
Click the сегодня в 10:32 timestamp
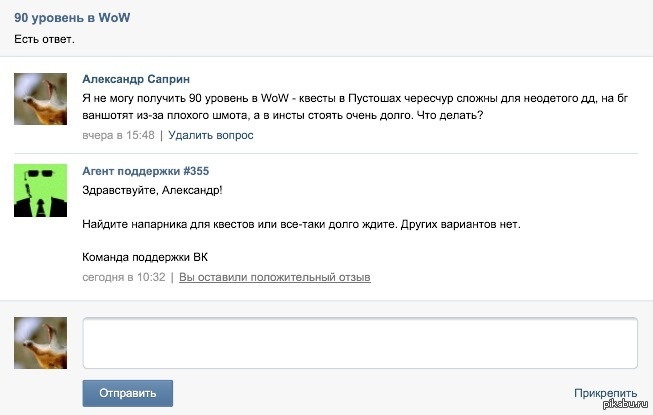124,277
